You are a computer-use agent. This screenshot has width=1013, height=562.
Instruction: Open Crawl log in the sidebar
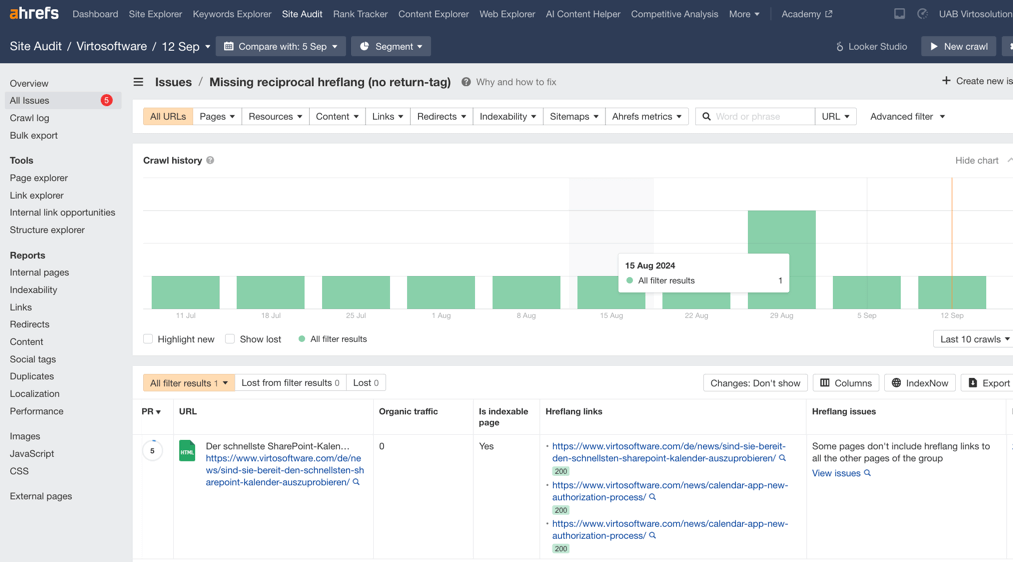coord(29,118)
